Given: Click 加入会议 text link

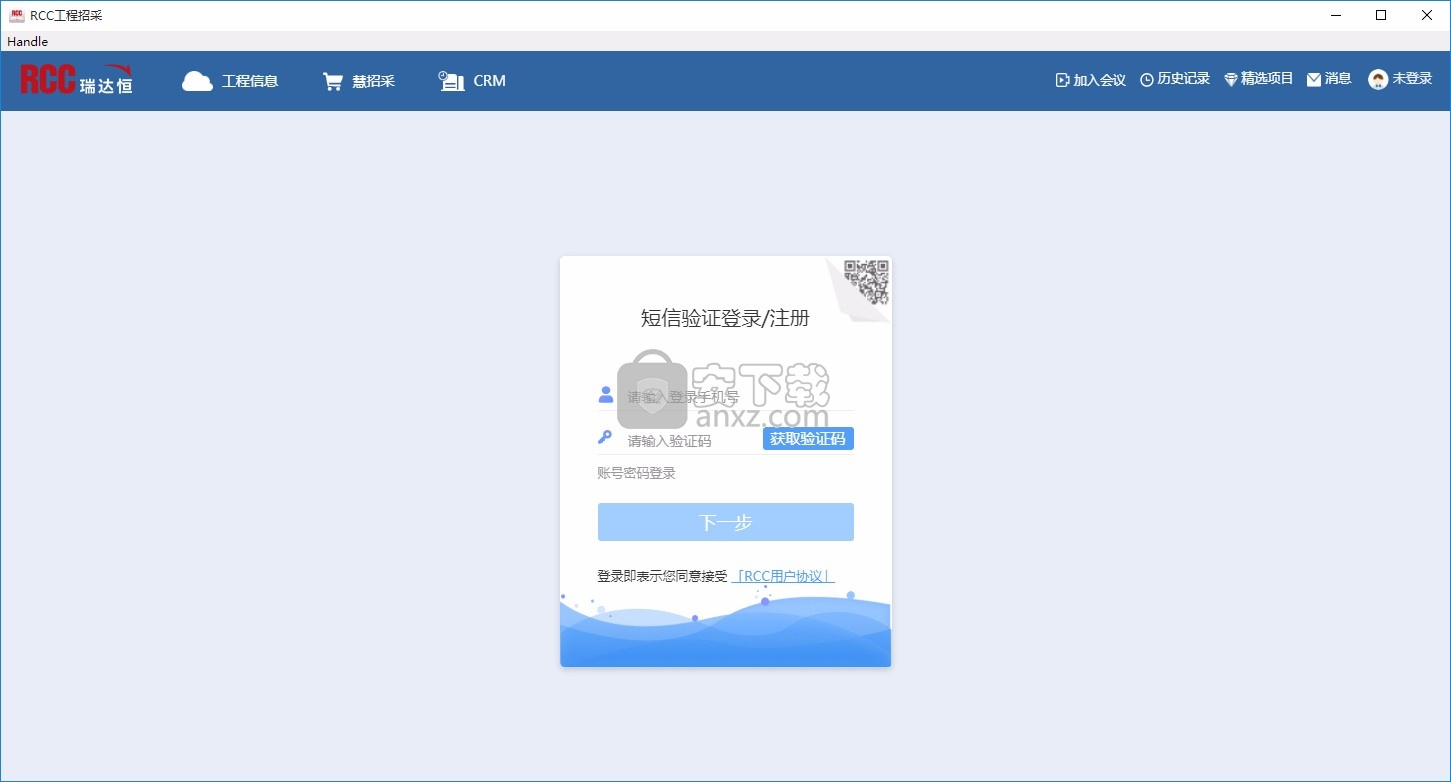Looking at the screenshot, I should point(1099,80).
